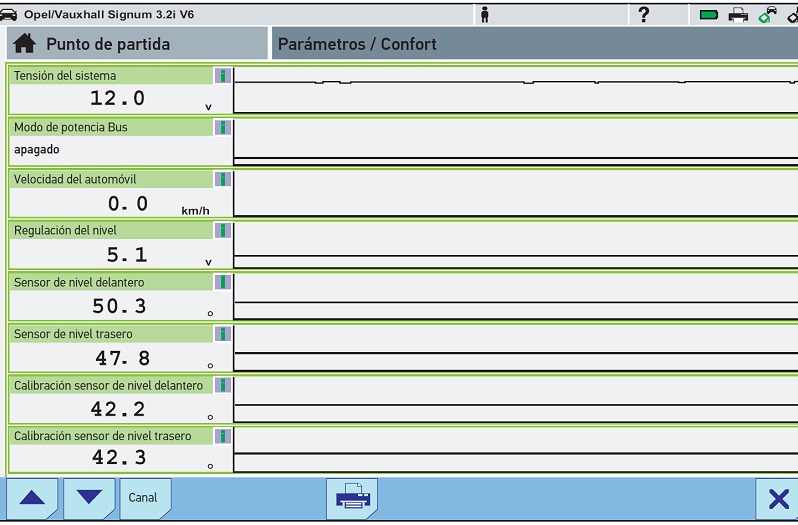Click the home icon next to Punto de partida

(x=26, y=44)
